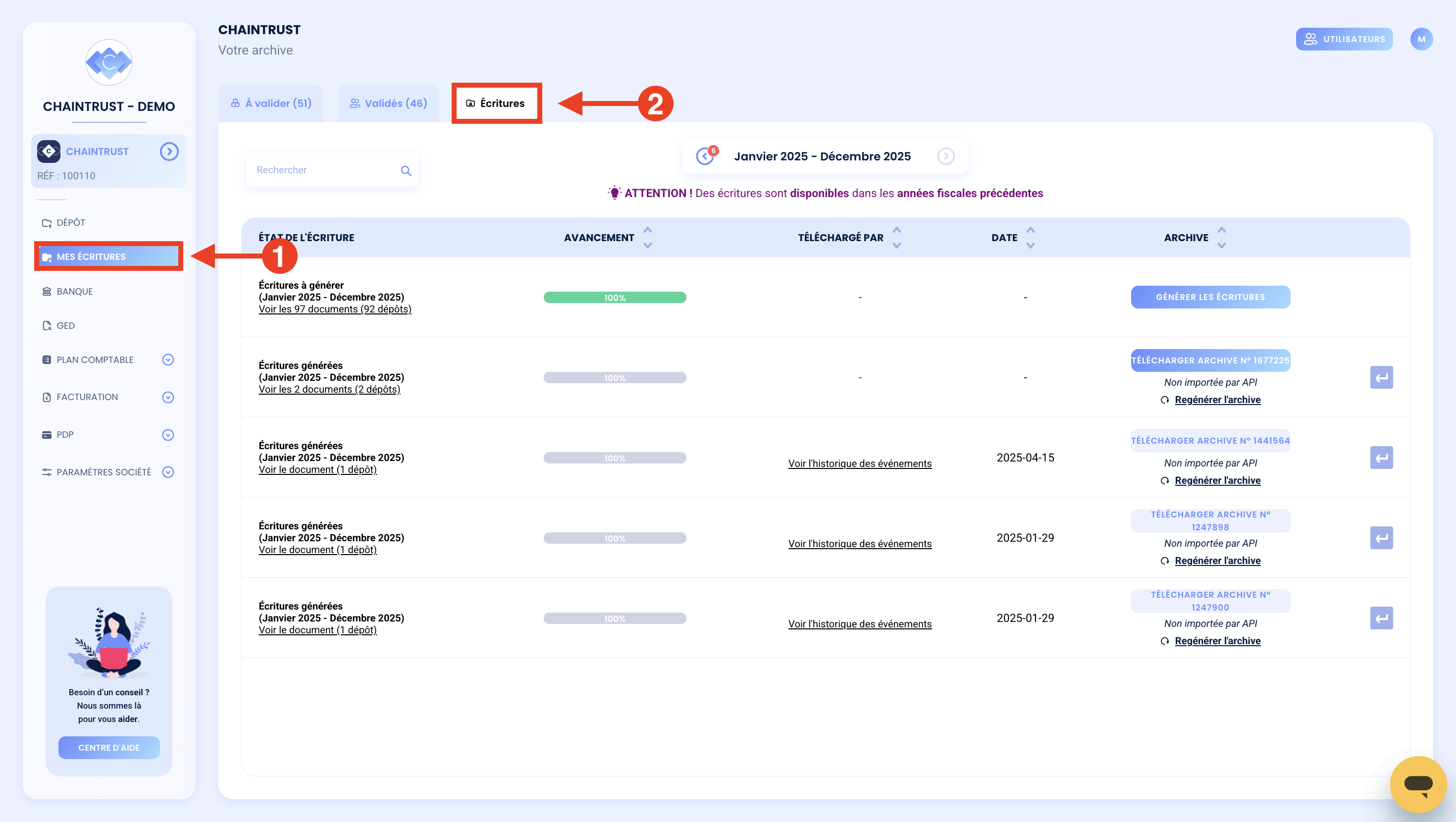The height and width of the screenshot is (822, 1456).
Task: Expand the Plan comptable submenu chevron
Action: 168,360
